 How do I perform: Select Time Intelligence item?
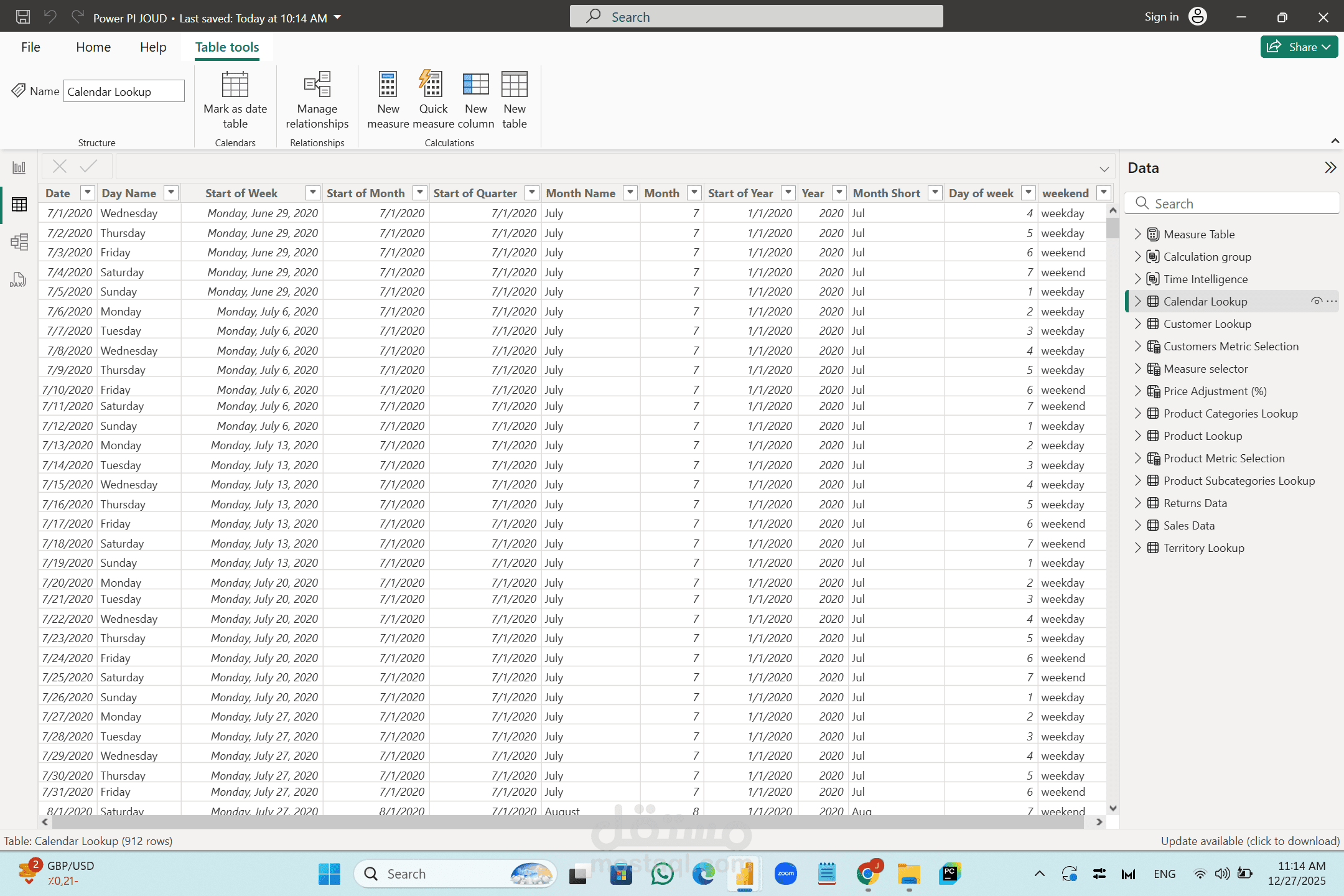1205,279
